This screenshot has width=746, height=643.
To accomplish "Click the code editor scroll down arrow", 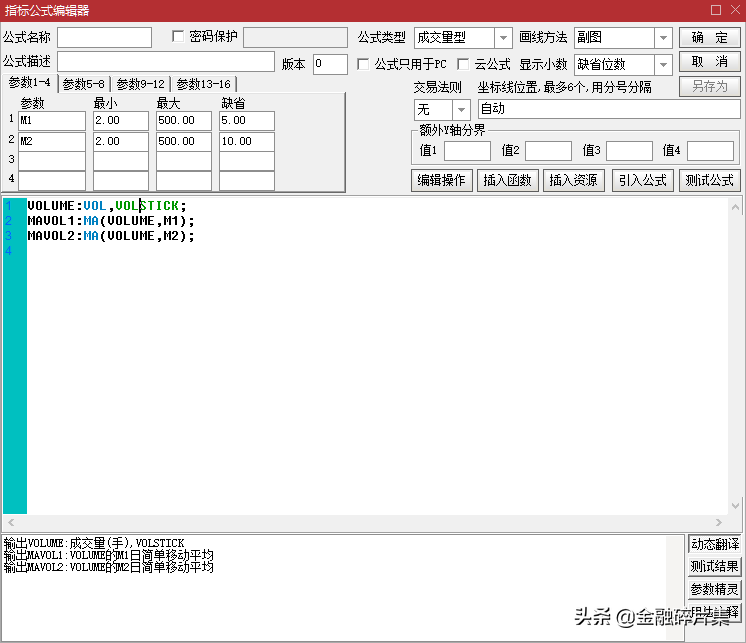I will coord(735,506).
